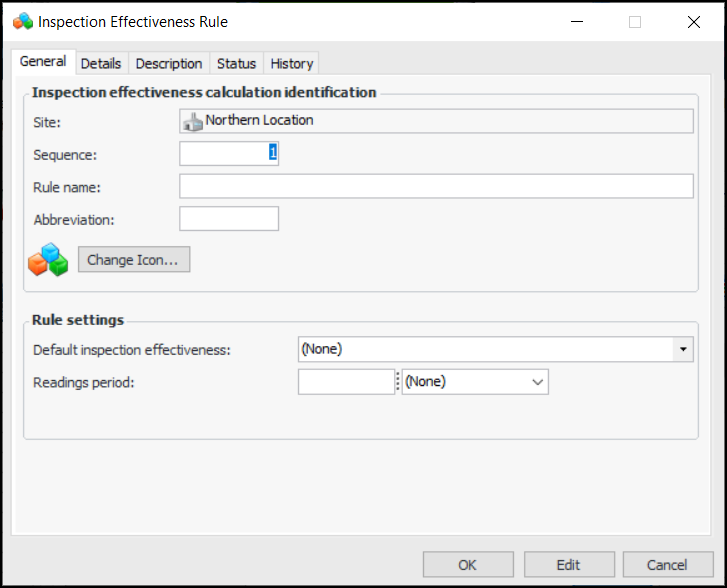Close the Inspection Effectiveness Rule dialog
This screenshot has height=588, width=727.
click(x=693, y=22)
